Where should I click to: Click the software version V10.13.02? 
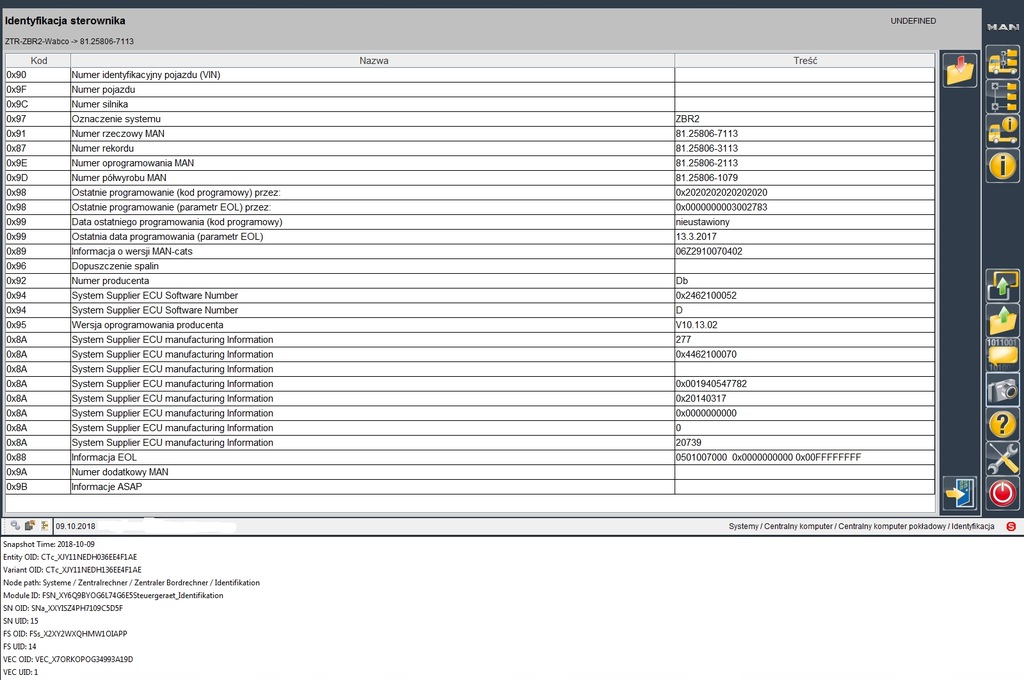pos(697,325)
